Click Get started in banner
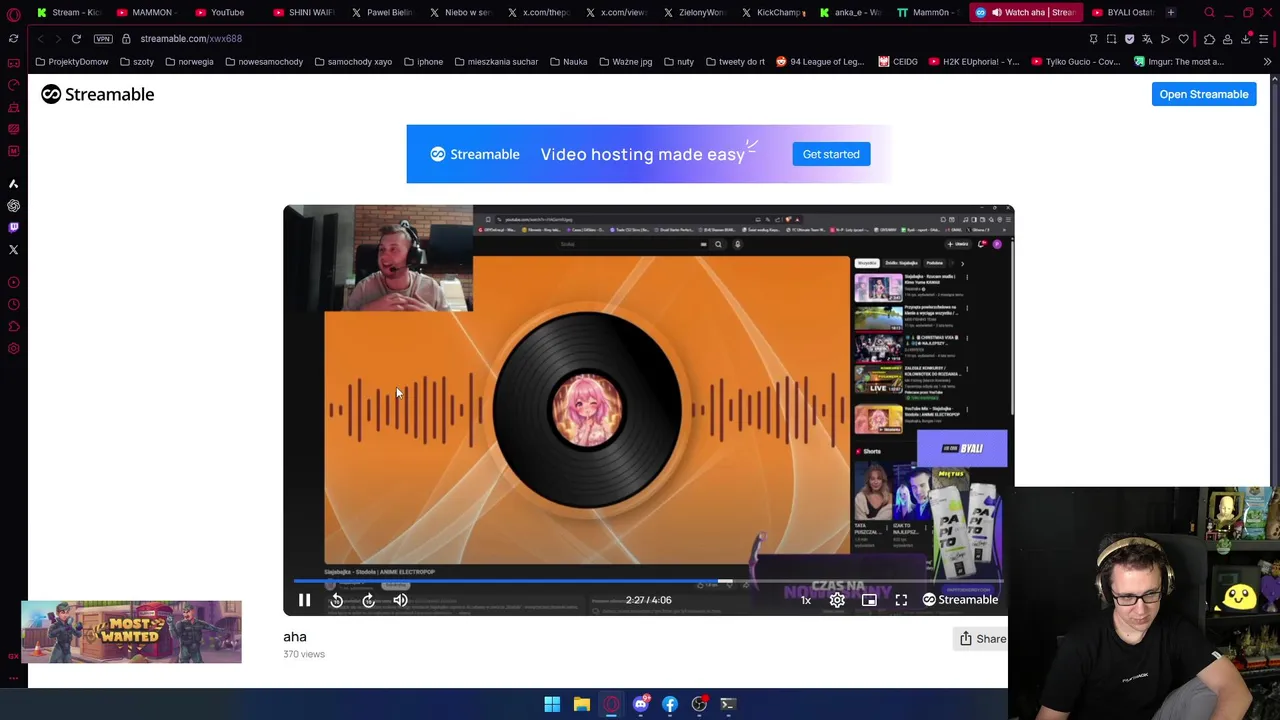The image size is (1280, 720). (831, 154)
